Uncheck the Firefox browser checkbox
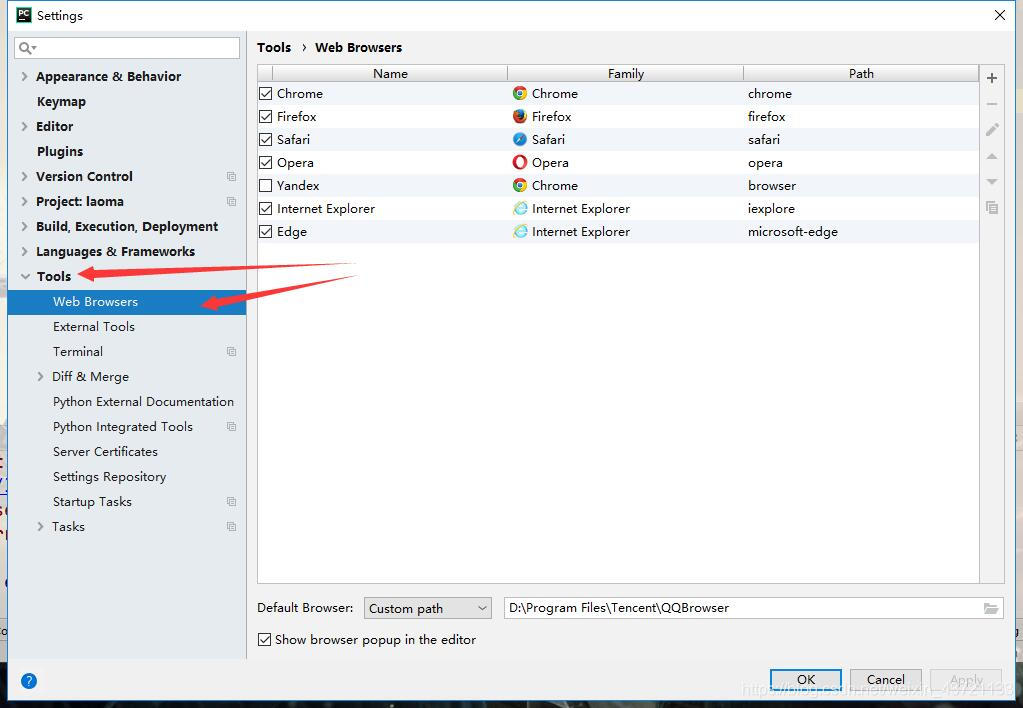The height and width of the screenshot is (708, 1023). coord(266,116)
